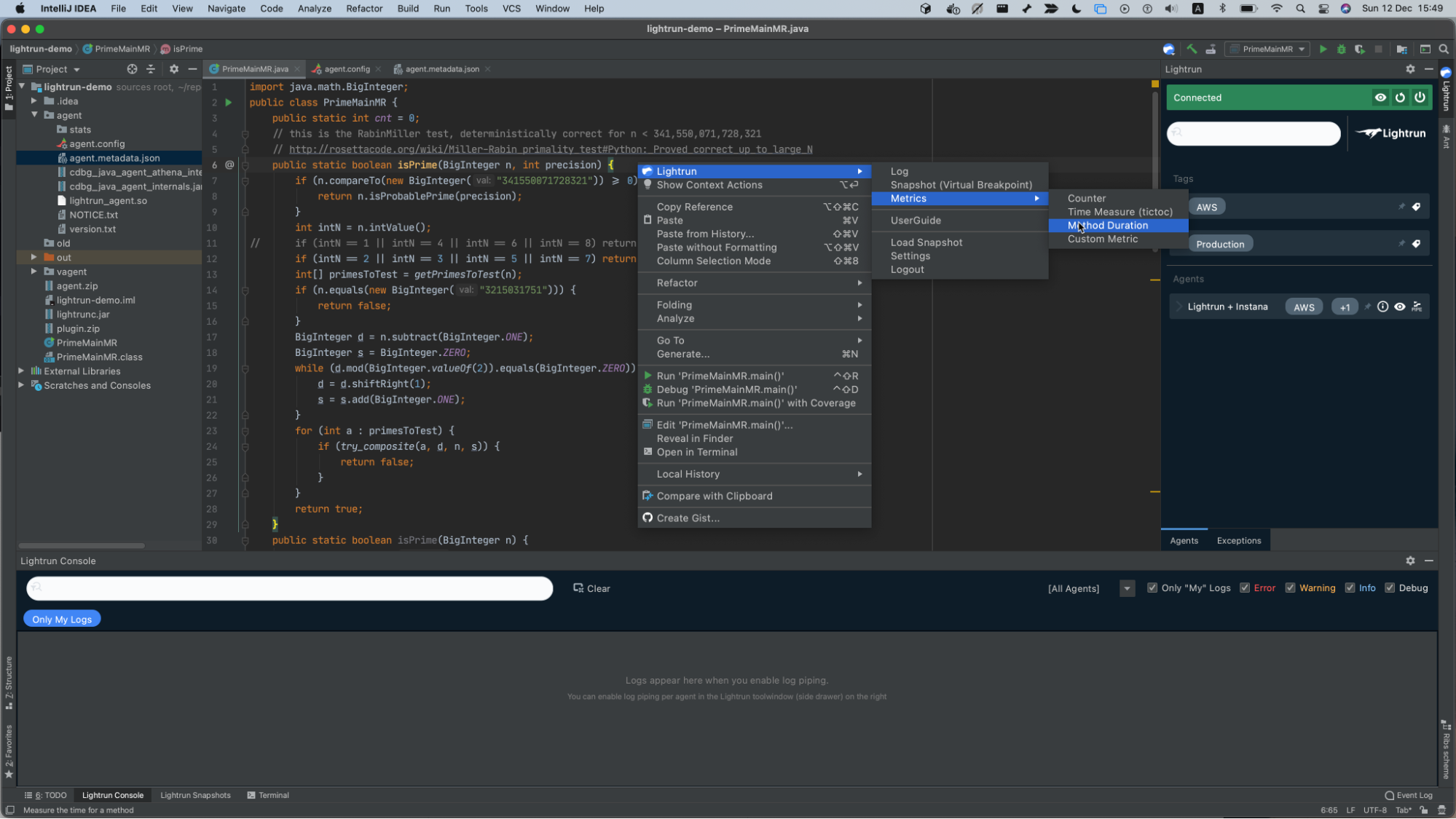Click the run gutter arrow on line 2
Screen dimensions: 1456x819
tap(229, 103)
